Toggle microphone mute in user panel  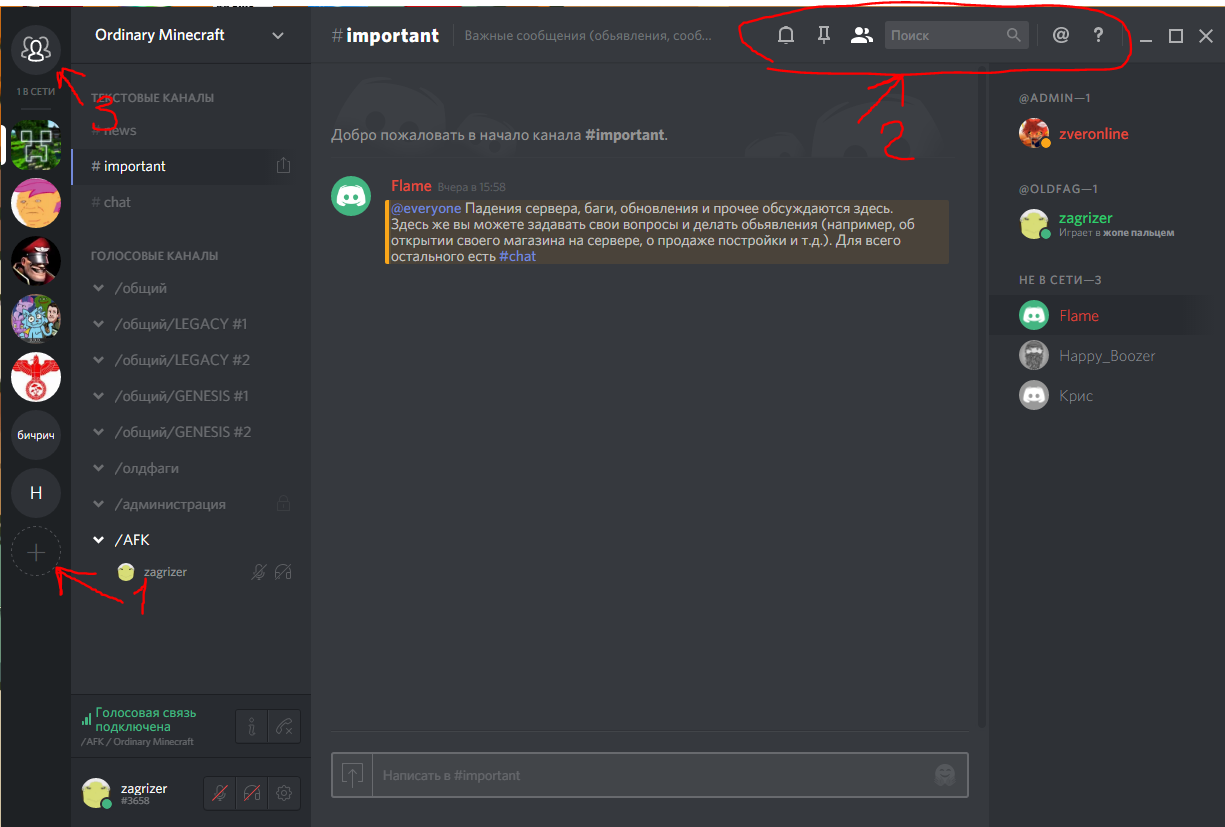click(220, 793)
